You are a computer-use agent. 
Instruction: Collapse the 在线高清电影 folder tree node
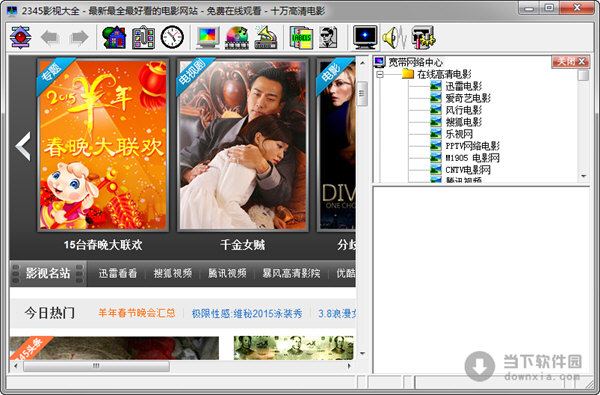[x=380, y=74]
